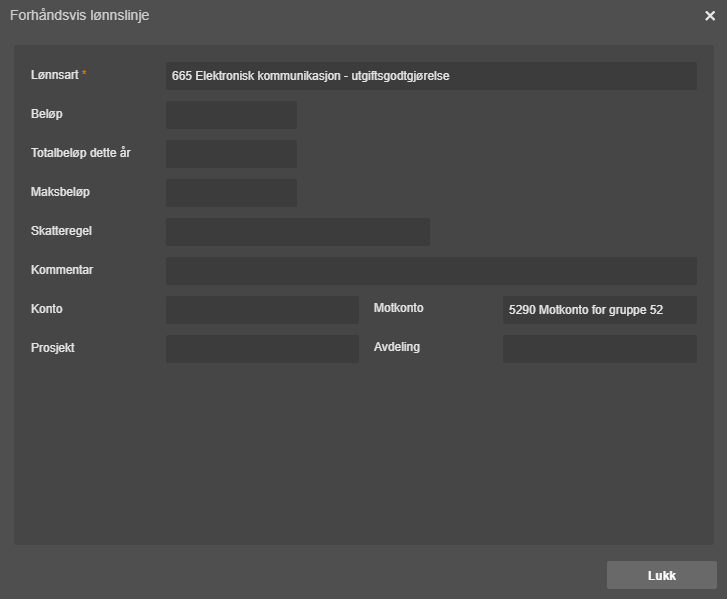Screen dimensions: 727x599
Task: Select the Konto input field
Action: point(262,310)
